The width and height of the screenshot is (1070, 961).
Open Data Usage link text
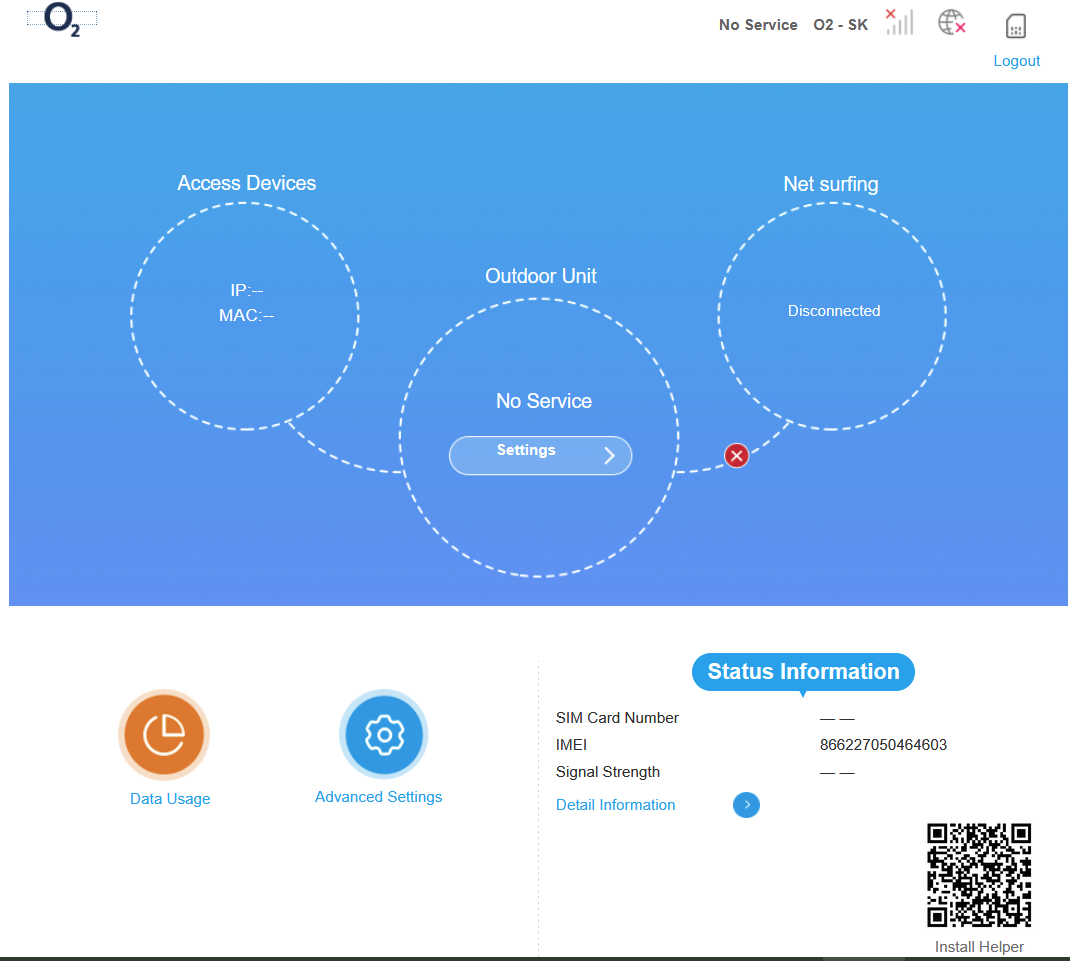tap(170, 799)
